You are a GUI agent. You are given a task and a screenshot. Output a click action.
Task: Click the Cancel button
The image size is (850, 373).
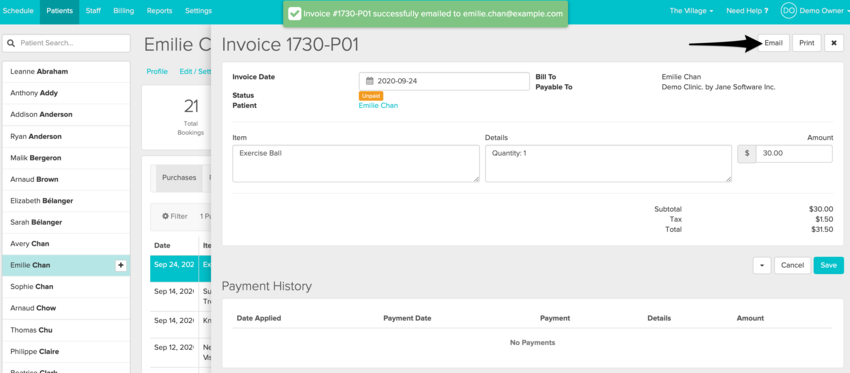click(793, 266)
